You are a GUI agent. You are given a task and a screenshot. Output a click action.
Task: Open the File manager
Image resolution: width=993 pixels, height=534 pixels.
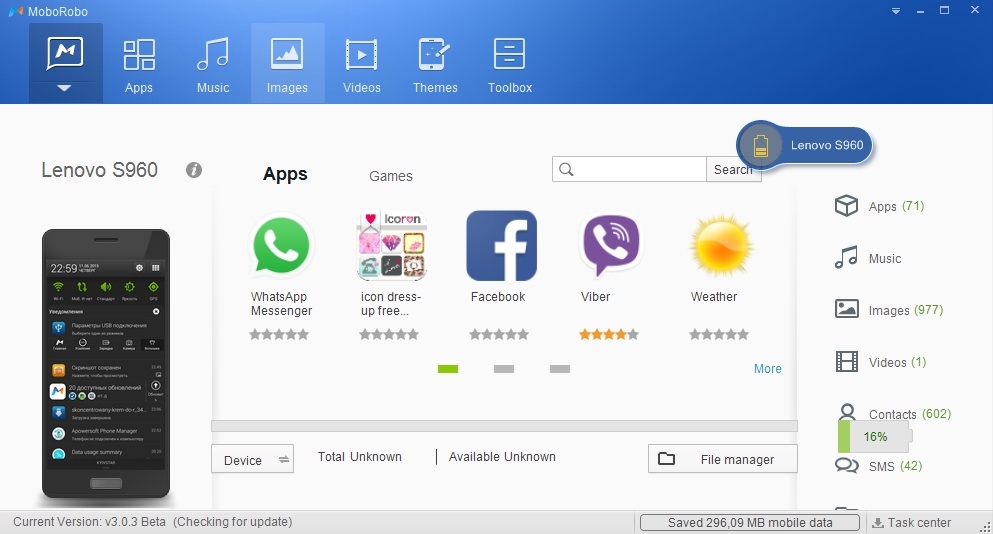pyautogui.click(x=723, y=459)
